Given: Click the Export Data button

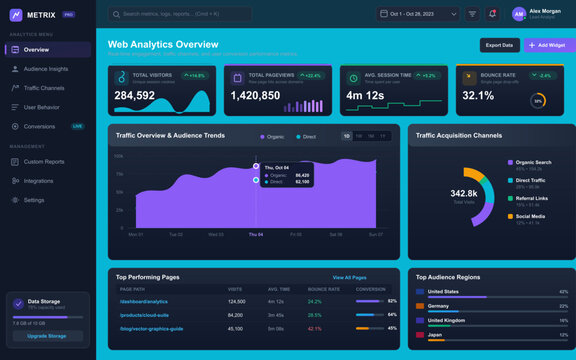Looking at the screenshot, I should 500,45.
